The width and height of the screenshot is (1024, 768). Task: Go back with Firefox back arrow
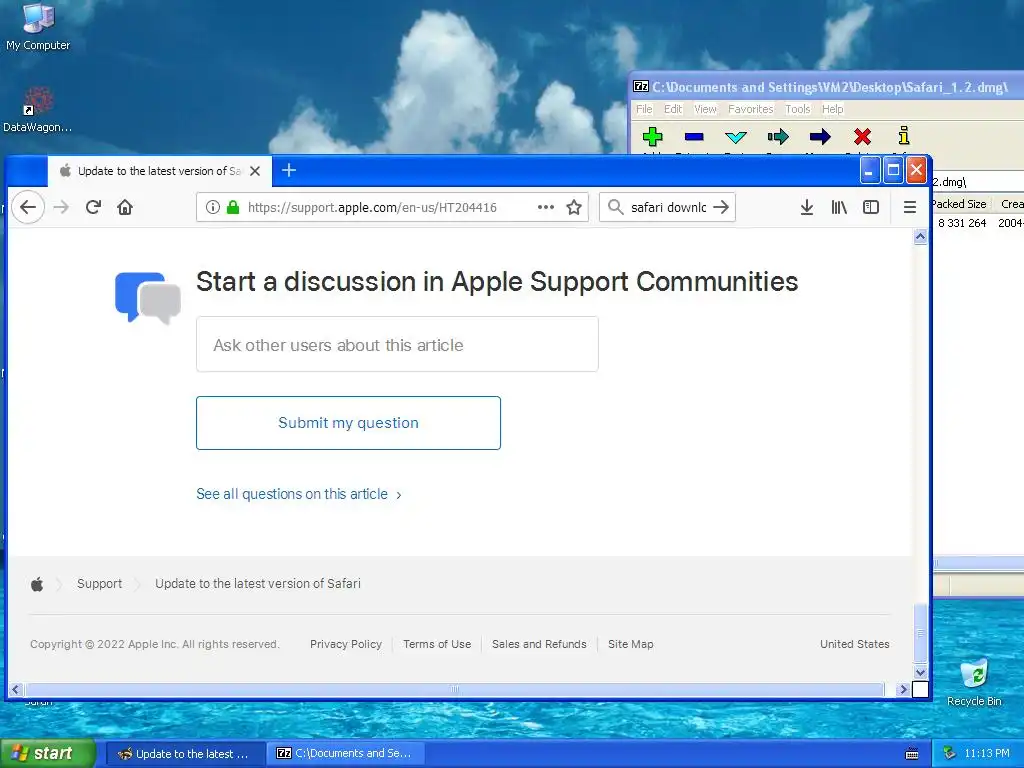[28, 207]
